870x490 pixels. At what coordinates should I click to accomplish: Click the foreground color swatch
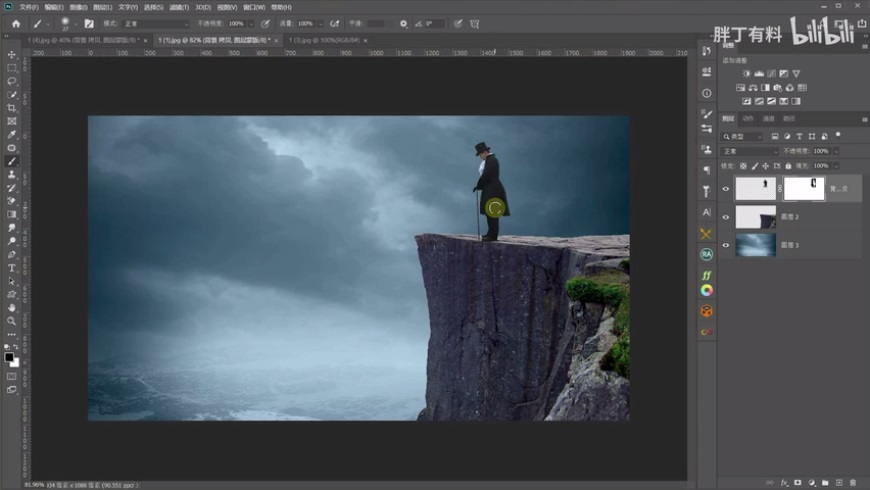(9, 357)
